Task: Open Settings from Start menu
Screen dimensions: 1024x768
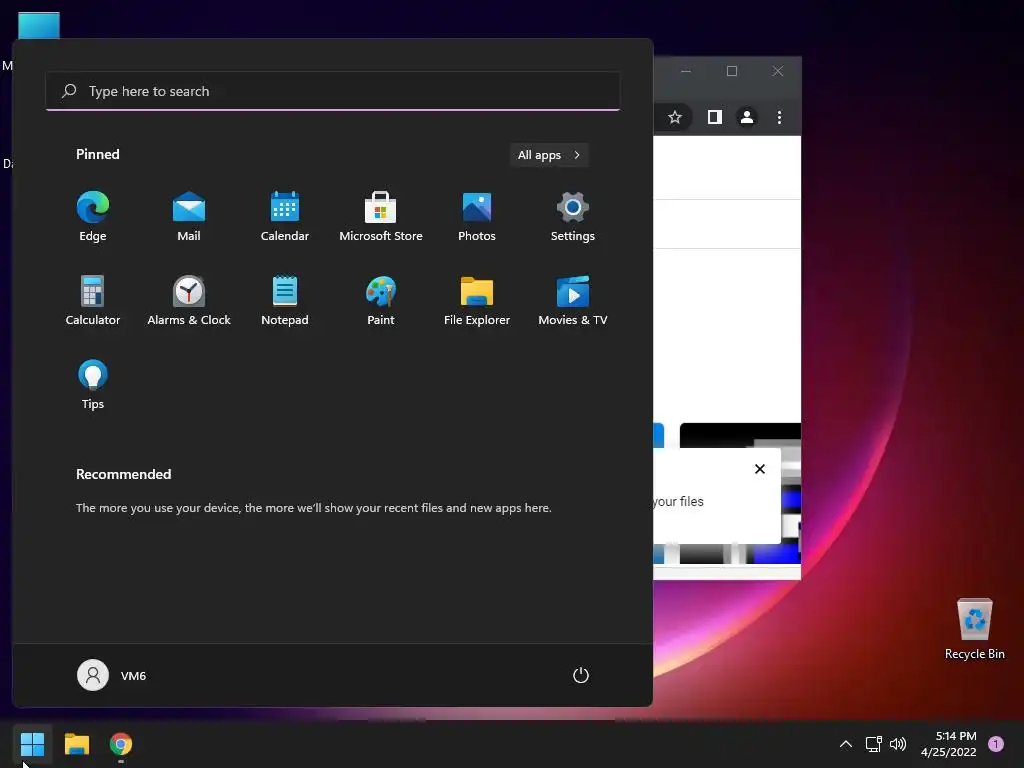Action: (573, 217)
